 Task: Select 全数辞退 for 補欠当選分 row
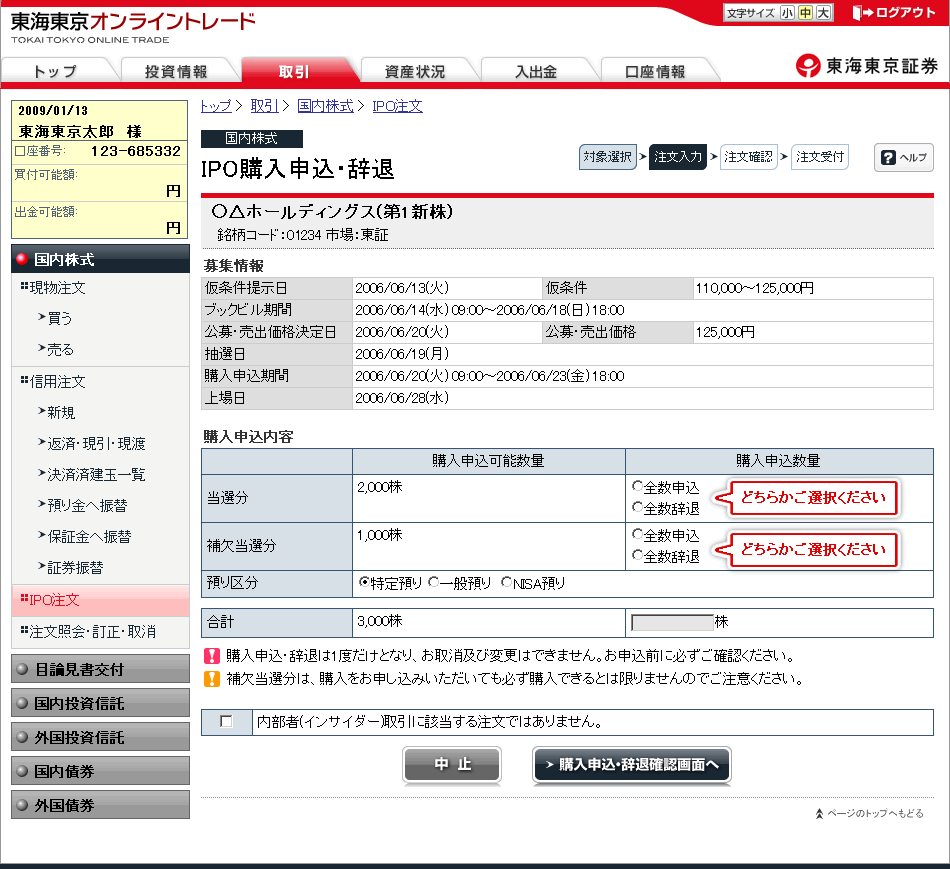click(x=637, y=555)
